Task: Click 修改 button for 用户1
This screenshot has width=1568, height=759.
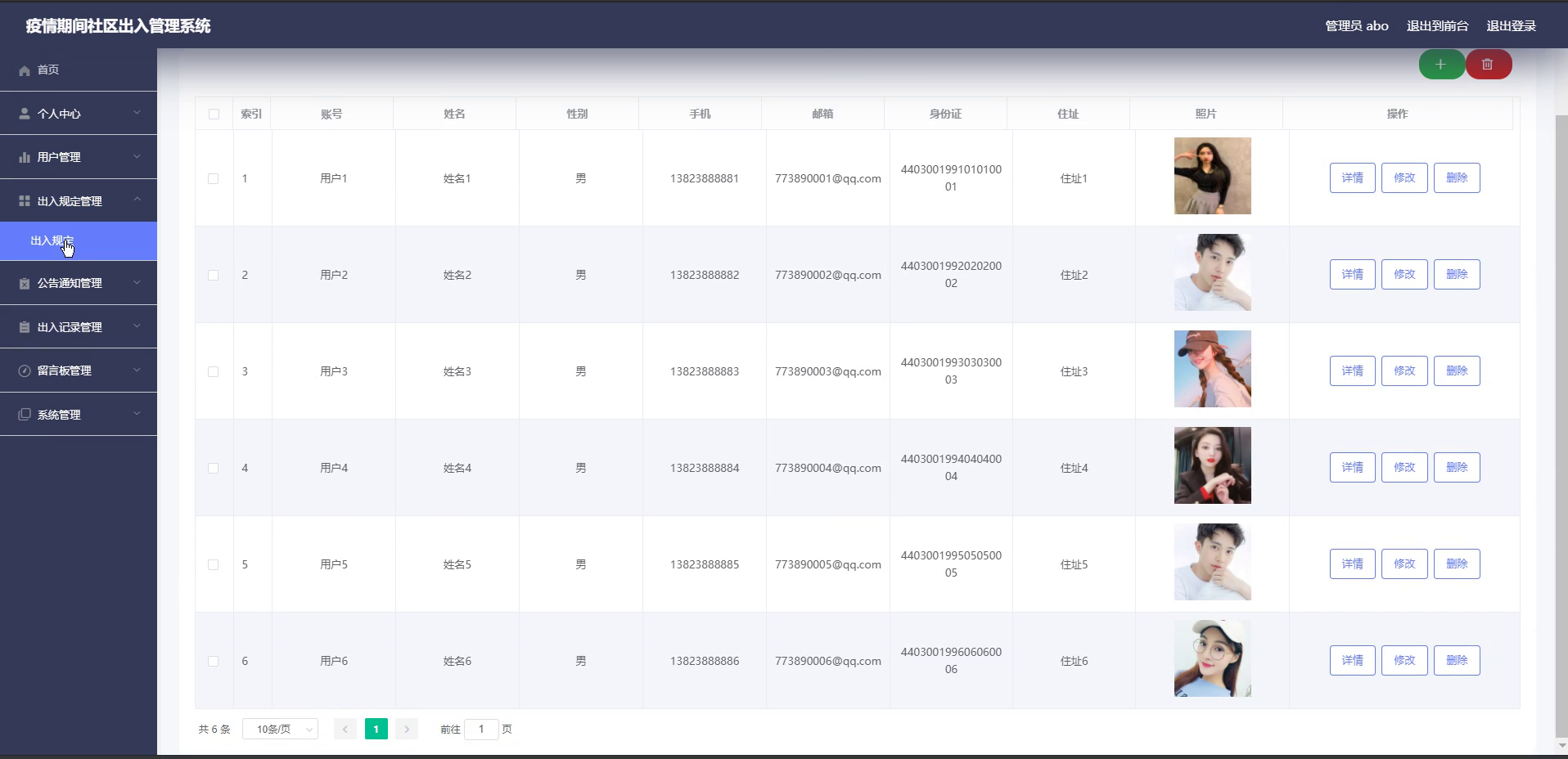Action: pyautogui.click(x=1404, y=177)
